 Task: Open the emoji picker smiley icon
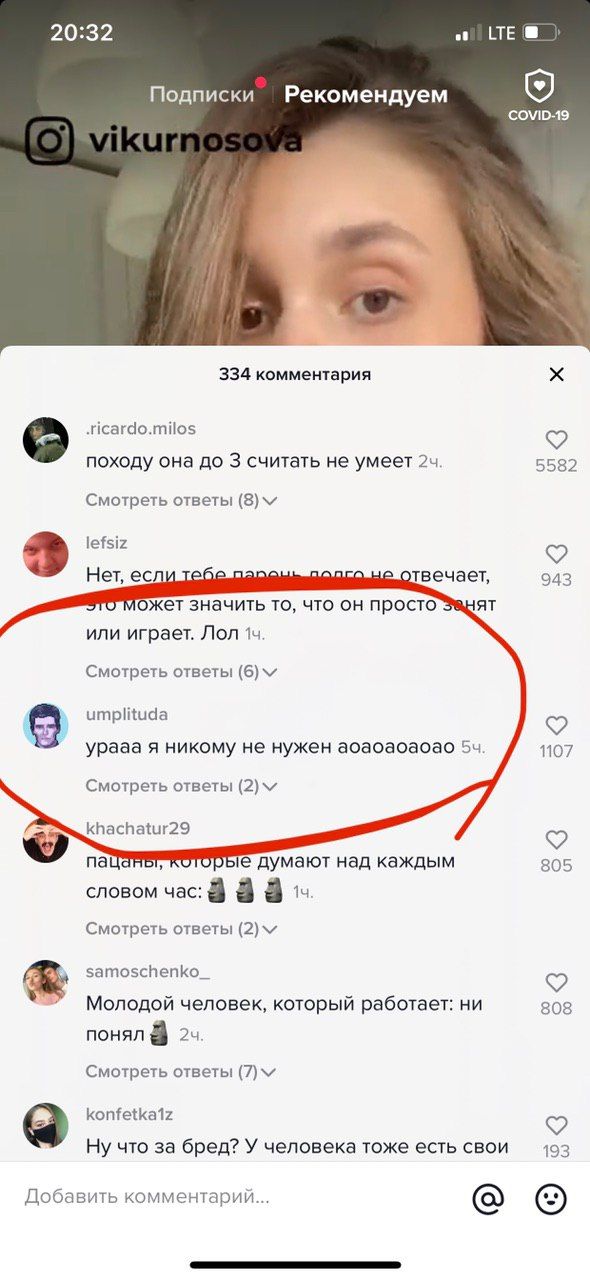tap(551, 1198)
